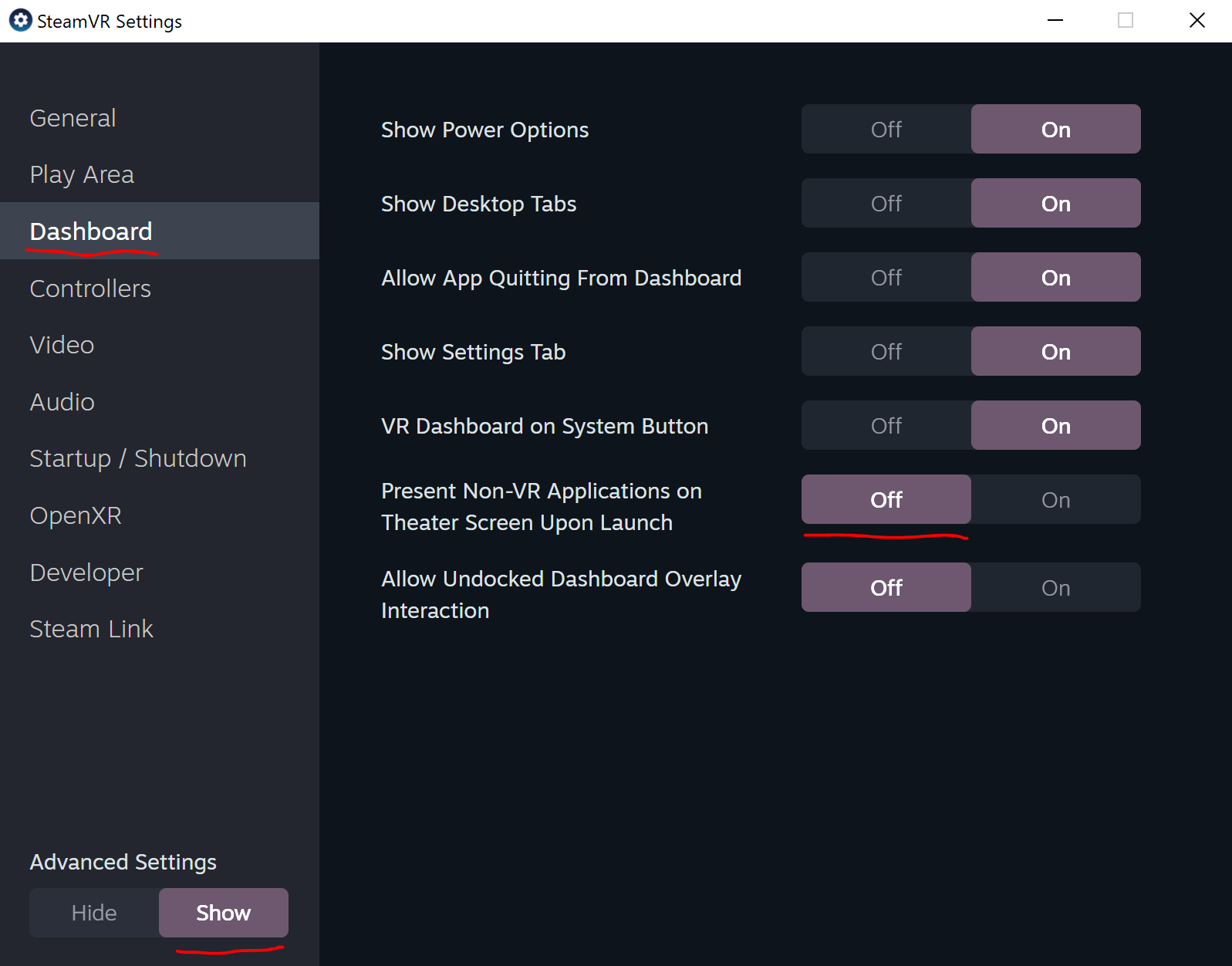Turn off Show Power Options
The width and height of the screenshot is (1232, 966).
(886, 130)
